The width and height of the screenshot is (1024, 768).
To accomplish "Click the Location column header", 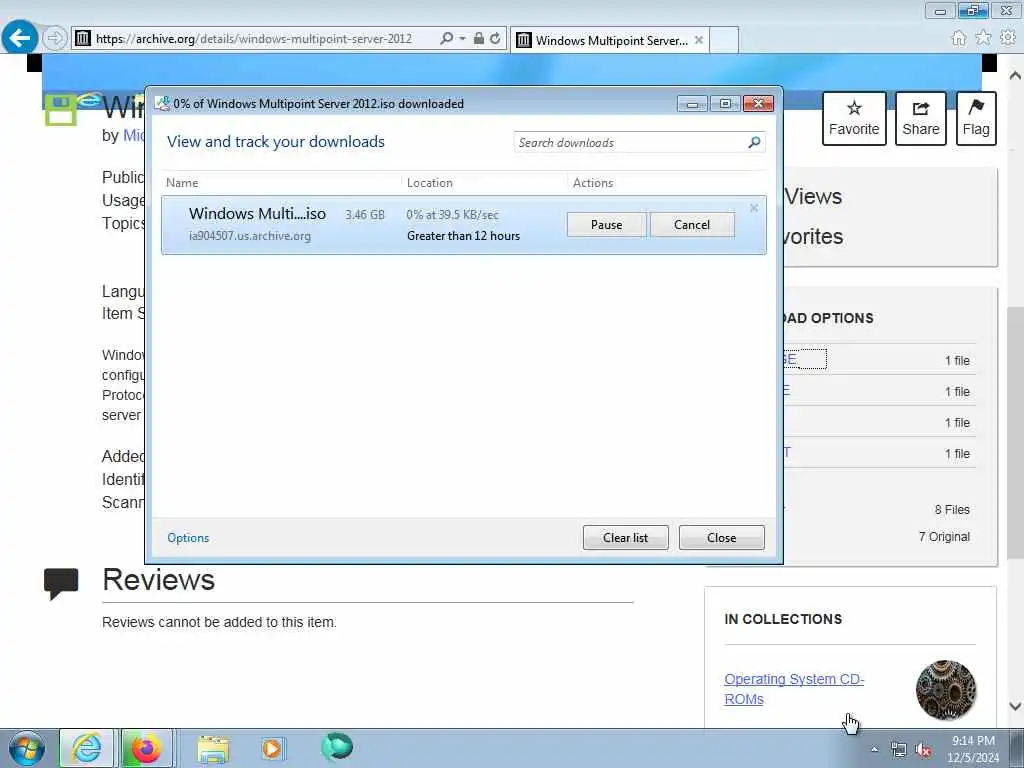I will 430,183.
